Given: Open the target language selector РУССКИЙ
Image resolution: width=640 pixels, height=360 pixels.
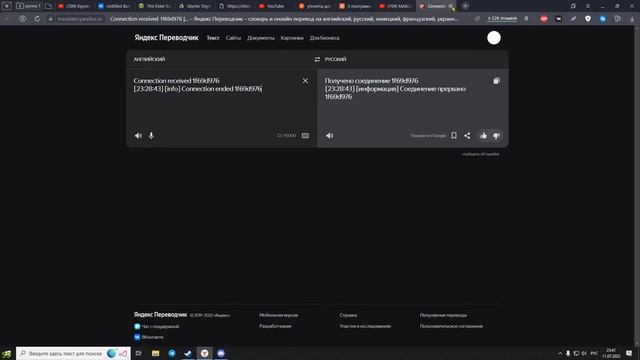Looking at the screenshot, I should click(x=336, y=60).
